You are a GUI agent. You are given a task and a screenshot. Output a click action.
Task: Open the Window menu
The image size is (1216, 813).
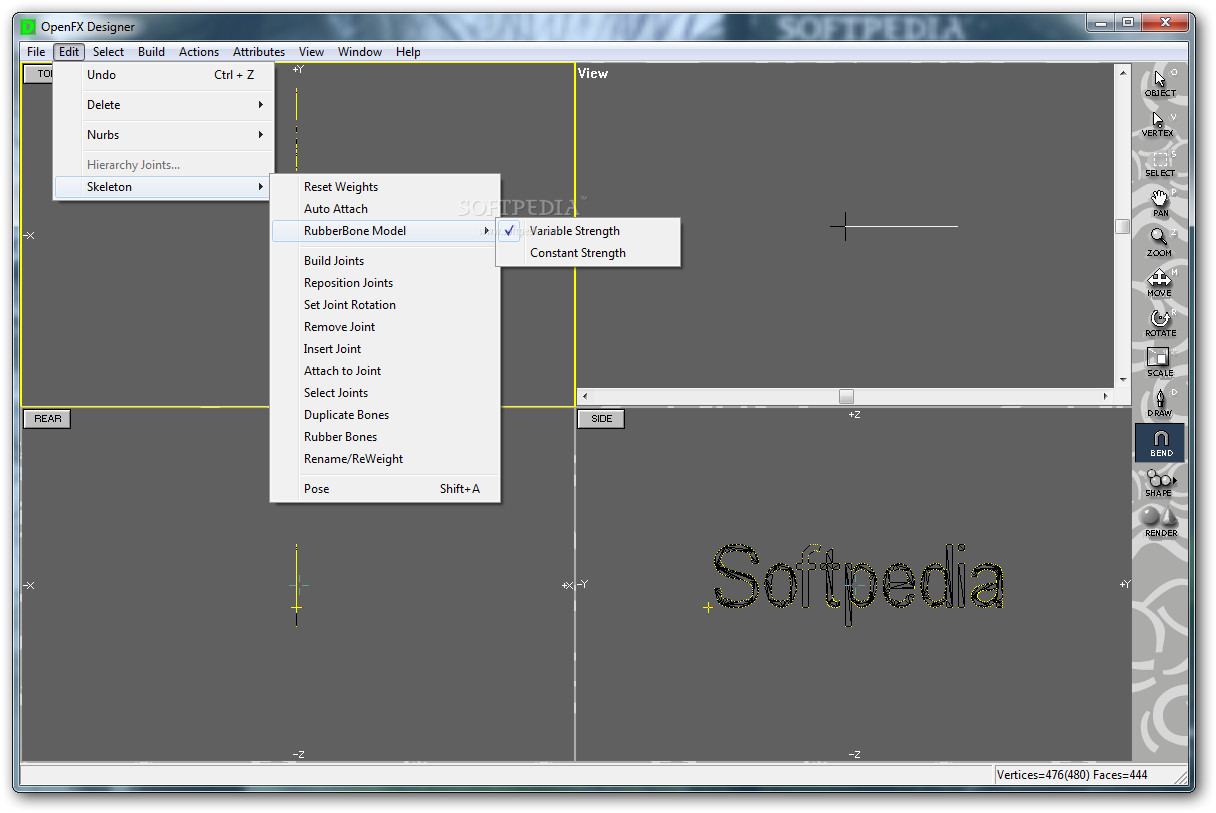click(x=360, y=52)
